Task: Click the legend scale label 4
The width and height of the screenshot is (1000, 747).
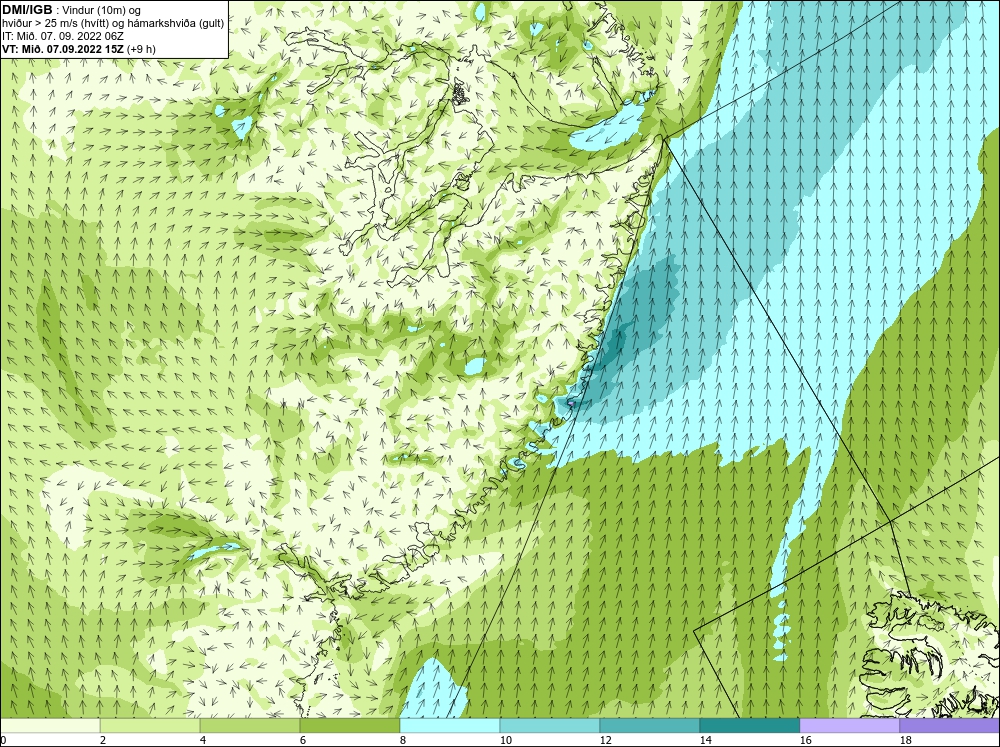Action: [202, 740]
